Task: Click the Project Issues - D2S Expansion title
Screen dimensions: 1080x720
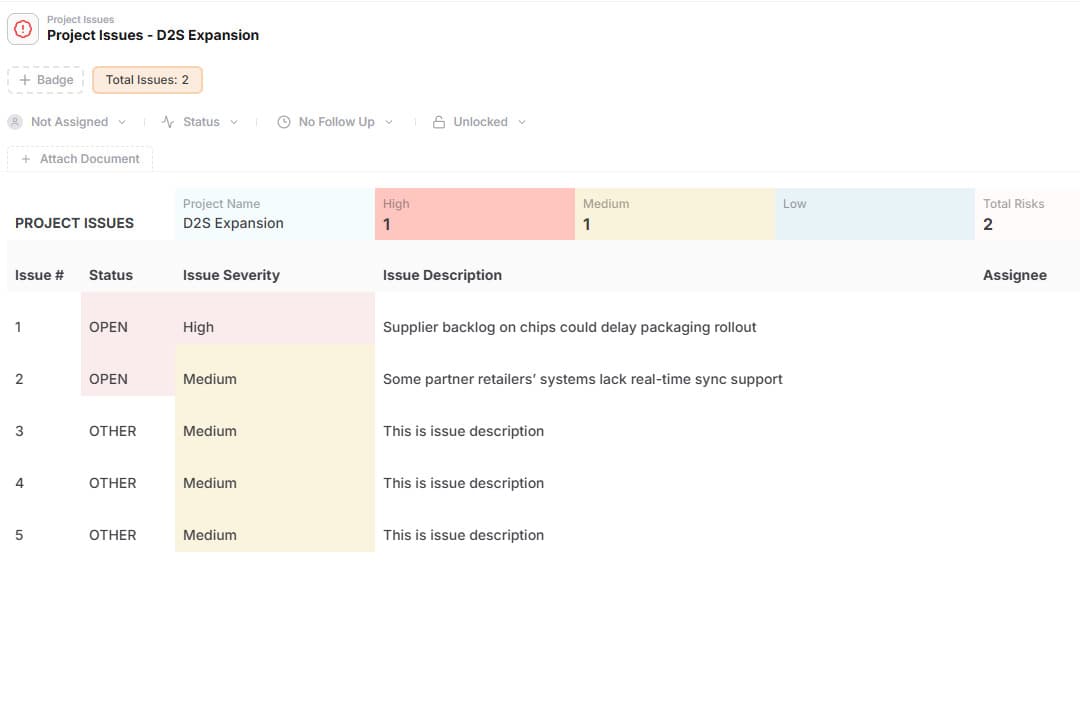Action: pyautogui.click(x=153, y=35)
